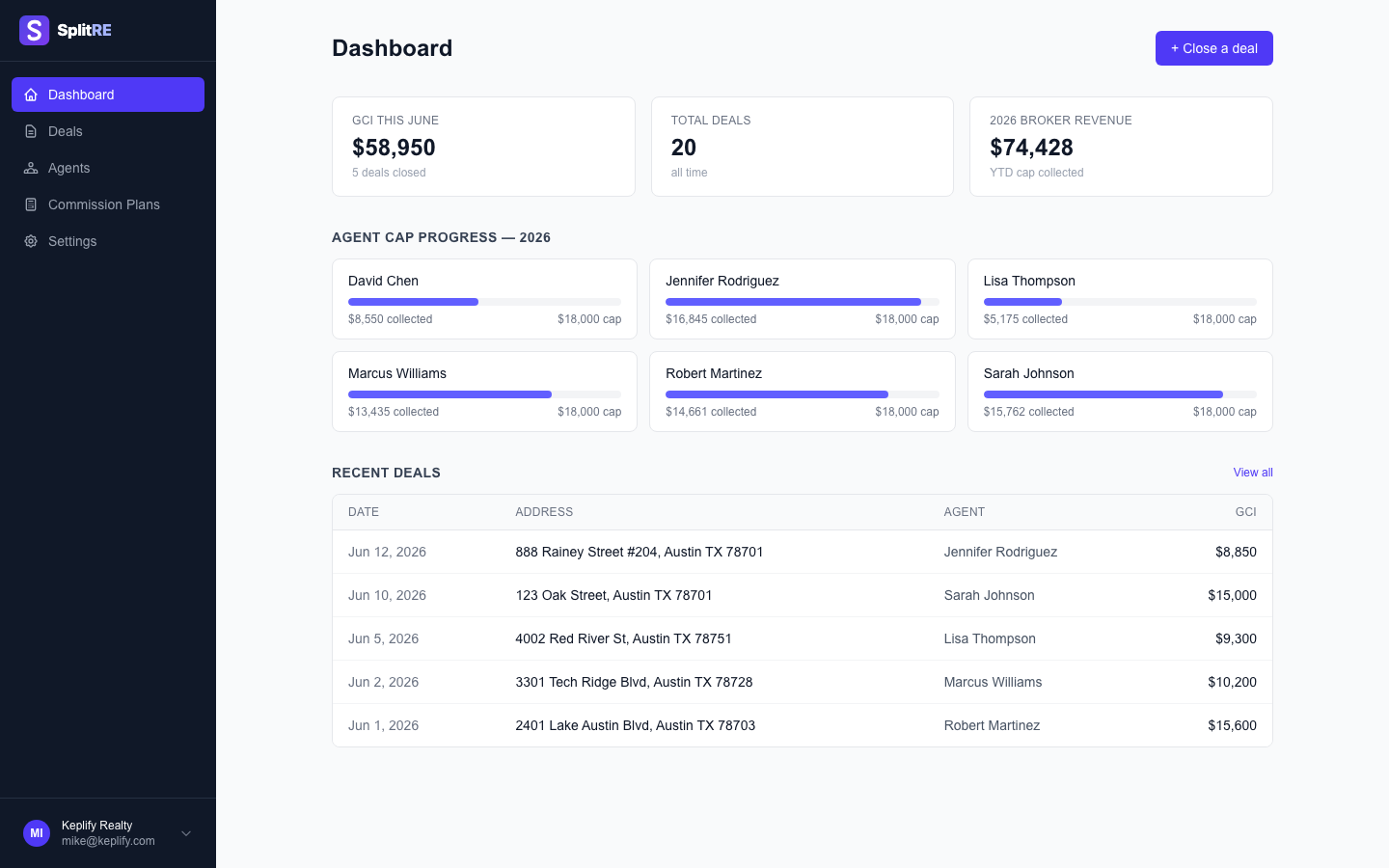Click the $9,300 GCI value
1389x868 pixels.
(1236, 638)
